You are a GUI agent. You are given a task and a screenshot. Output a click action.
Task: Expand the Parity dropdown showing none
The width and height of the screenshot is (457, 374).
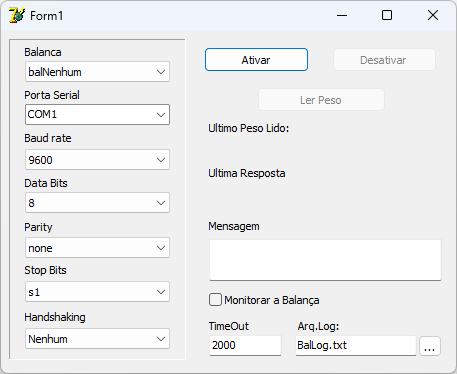(x=97, y=248)
